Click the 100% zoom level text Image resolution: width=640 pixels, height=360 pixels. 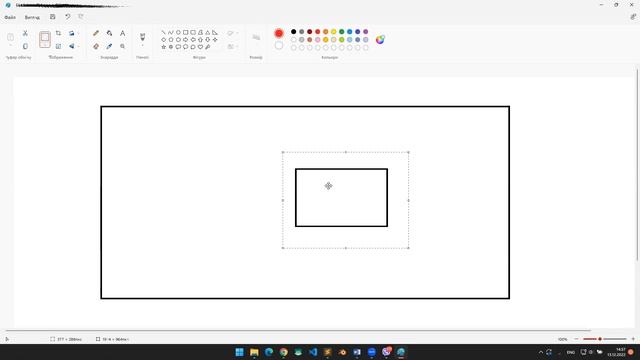[562, 339]
